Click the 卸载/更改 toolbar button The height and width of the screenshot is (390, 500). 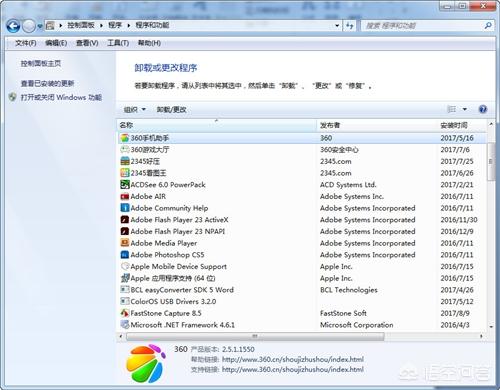click(x=171, y=109)
